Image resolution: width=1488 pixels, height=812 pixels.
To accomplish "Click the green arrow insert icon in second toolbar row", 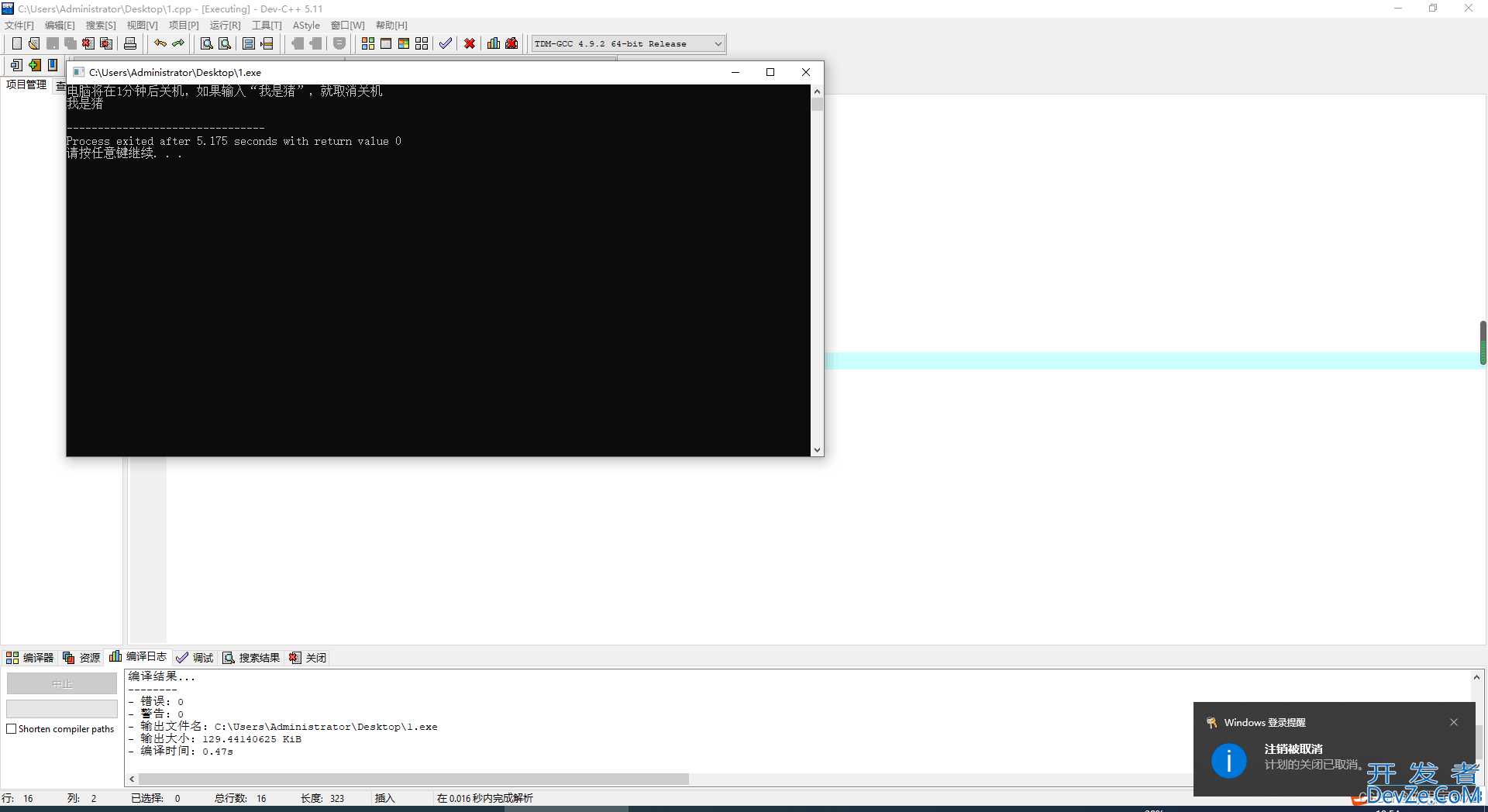I will coord(35,65).
